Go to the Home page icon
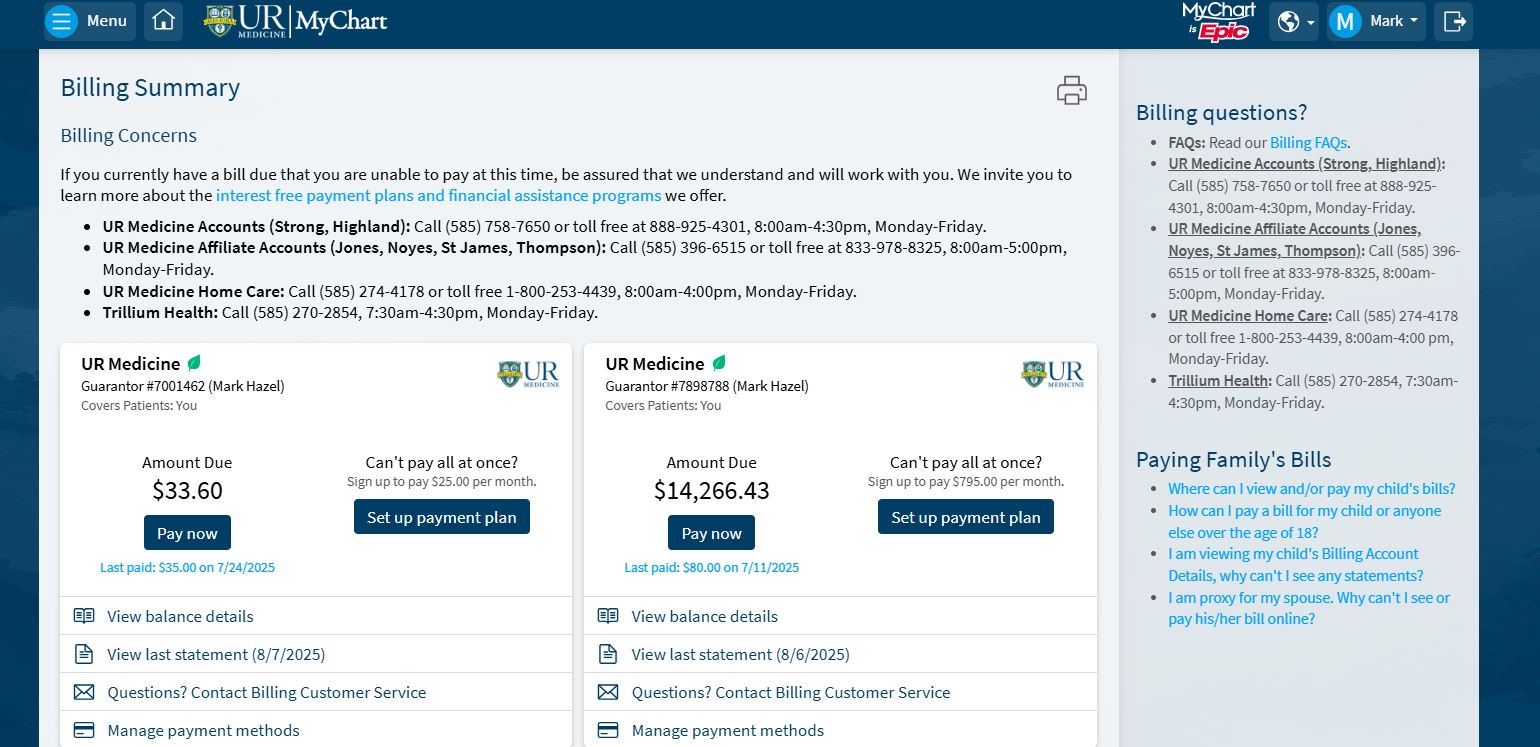1540x747 pixels. tap(163, 21)
